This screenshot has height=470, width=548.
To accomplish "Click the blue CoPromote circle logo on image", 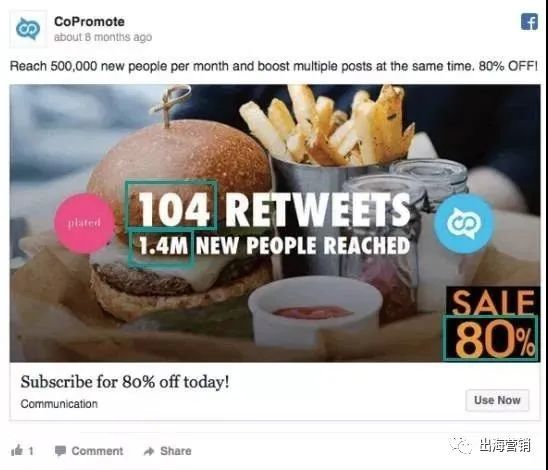I will tap(464, 224).
